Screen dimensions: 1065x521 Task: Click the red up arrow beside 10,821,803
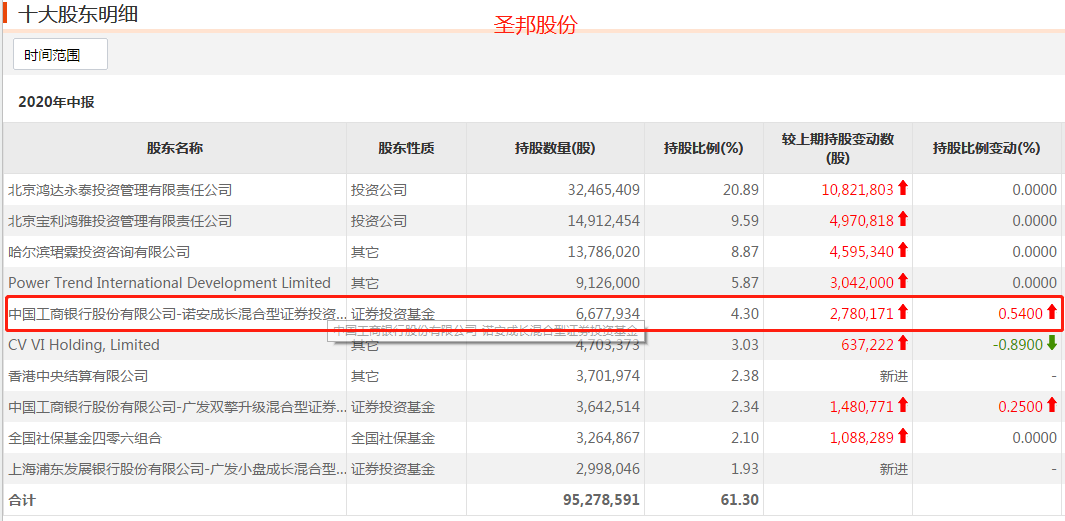pos(903,188)
